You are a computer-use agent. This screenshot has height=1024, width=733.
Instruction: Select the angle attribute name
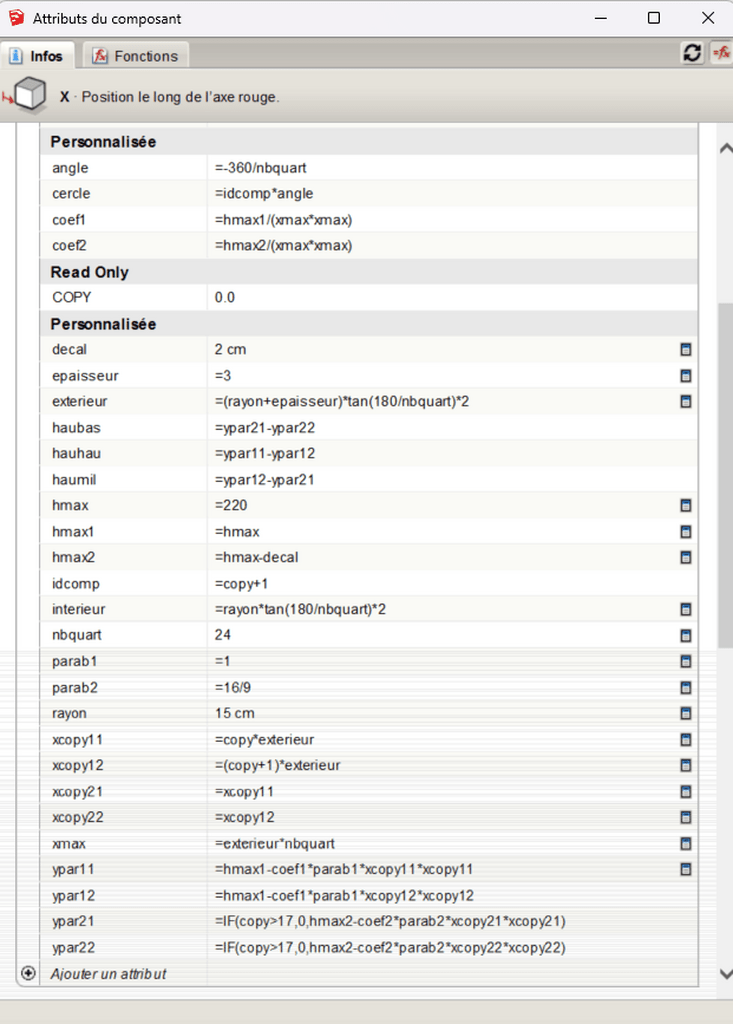click(x=70, y=168)
